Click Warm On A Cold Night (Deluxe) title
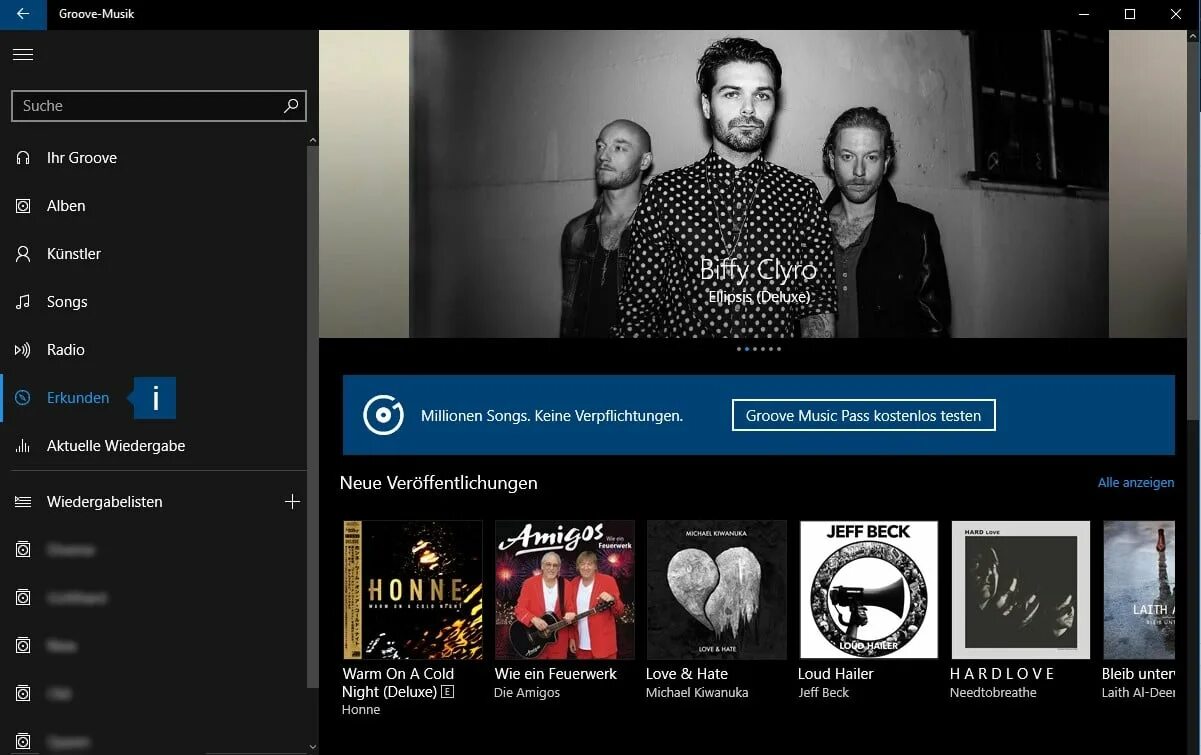This screenshot has height=755, width=1201. pos(399,683)
